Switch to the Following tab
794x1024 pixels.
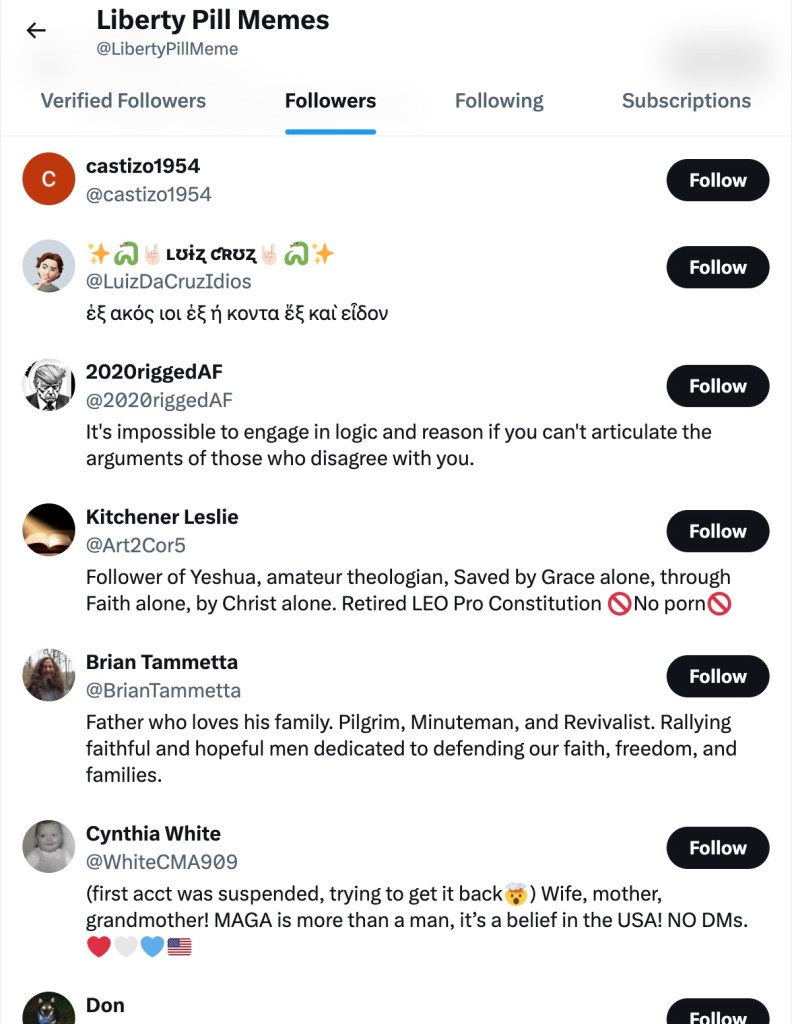click(x=499, y=101)
